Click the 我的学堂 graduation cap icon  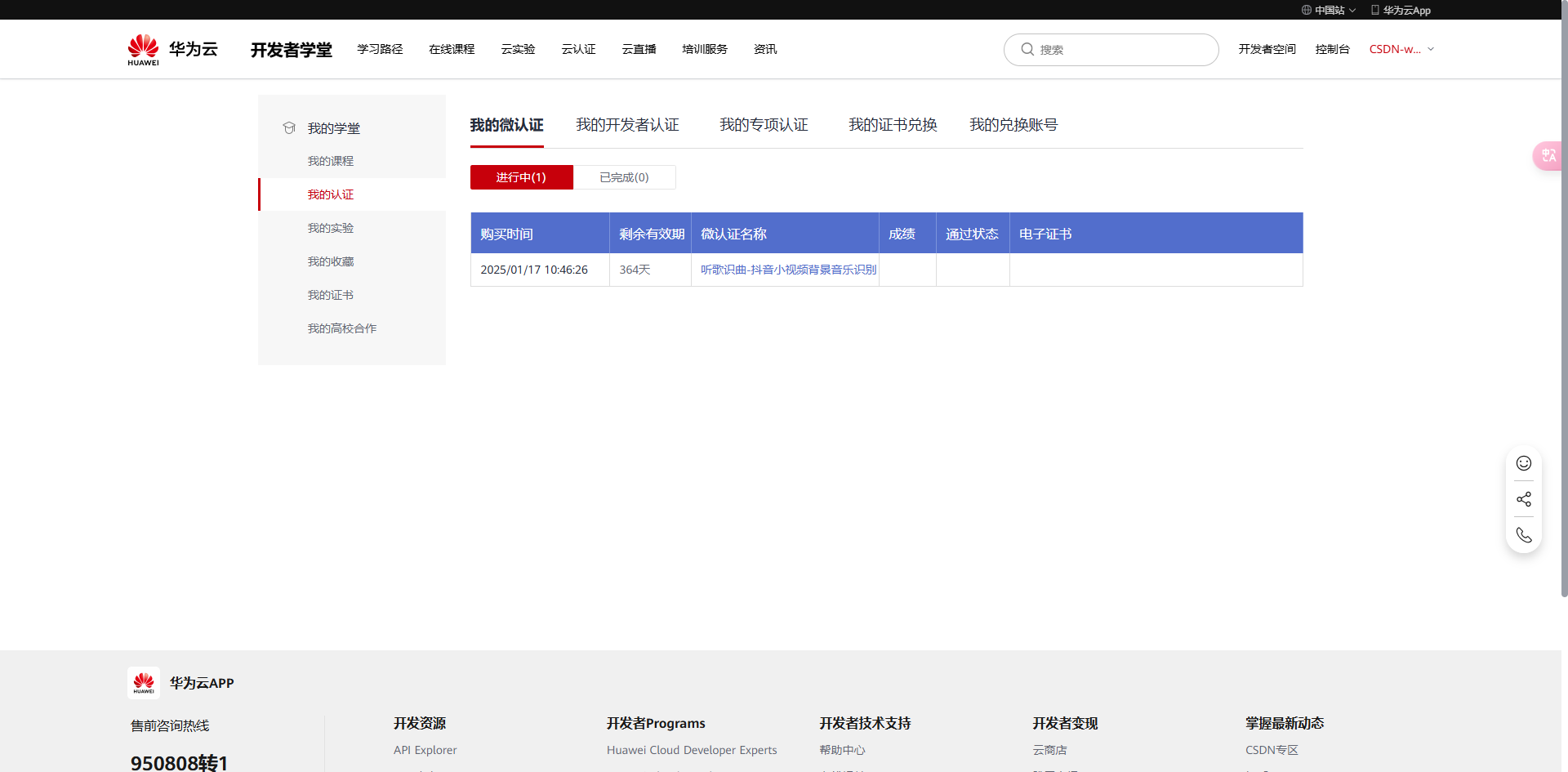click(289, 128)
